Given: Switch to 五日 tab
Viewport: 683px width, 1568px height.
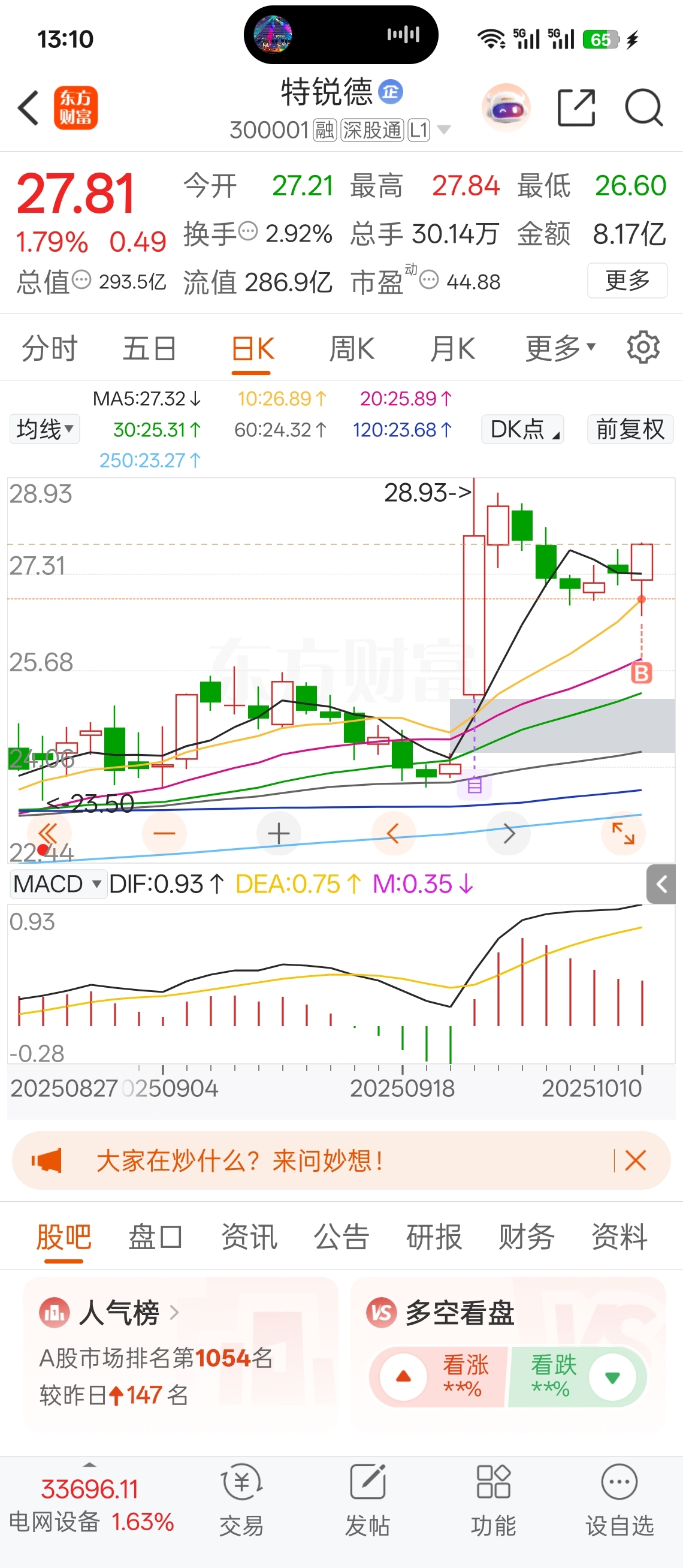Looking at the screenshot, I should (150, 348).
